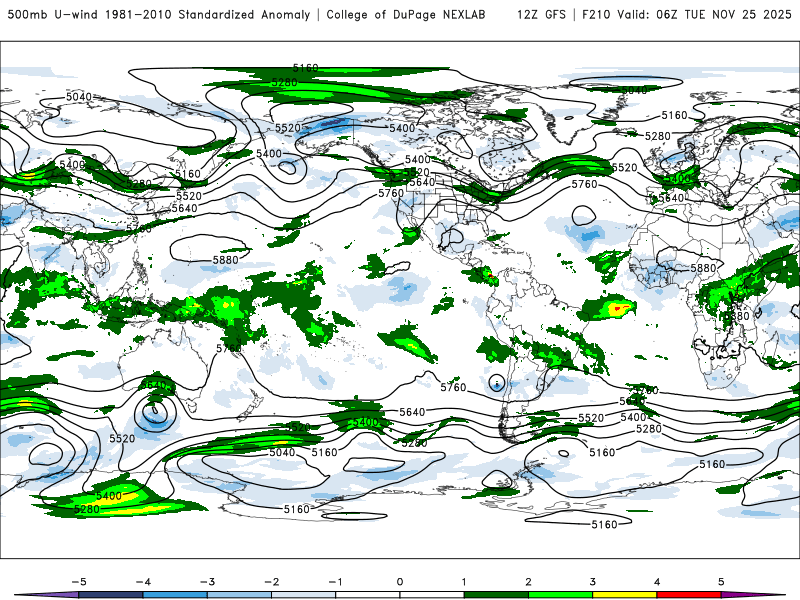This screenshot has width=800, height=600.
Task: Click the yellow-red anomaly maximum off Brazil's northeast coast
Action: pos(618,308)
